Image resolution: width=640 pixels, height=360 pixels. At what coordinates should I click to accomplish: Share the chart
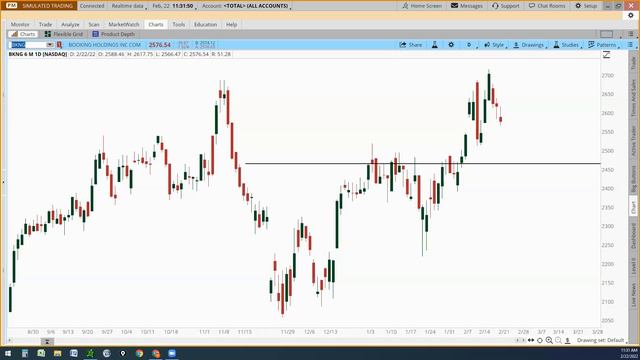click(411, 44)
